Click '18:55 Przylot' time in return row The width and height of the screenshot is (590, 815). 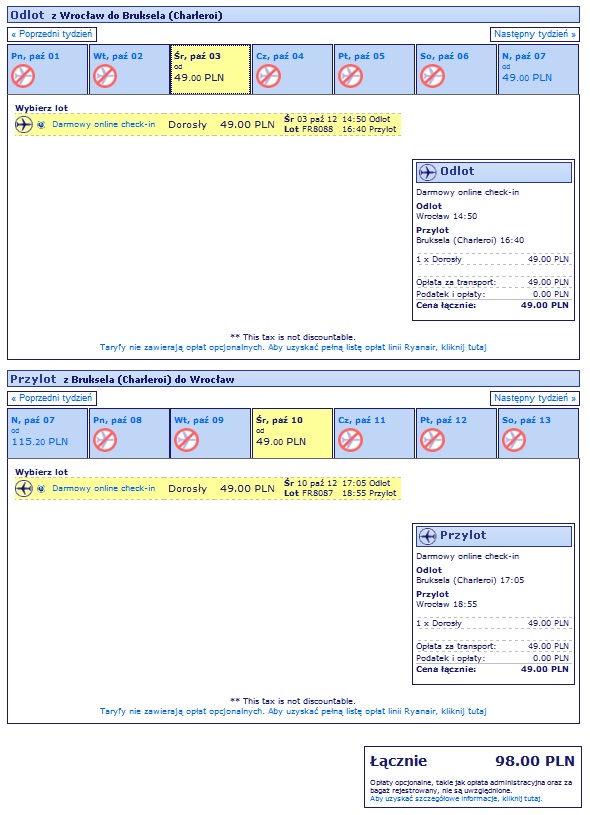(x=369, y=493)
